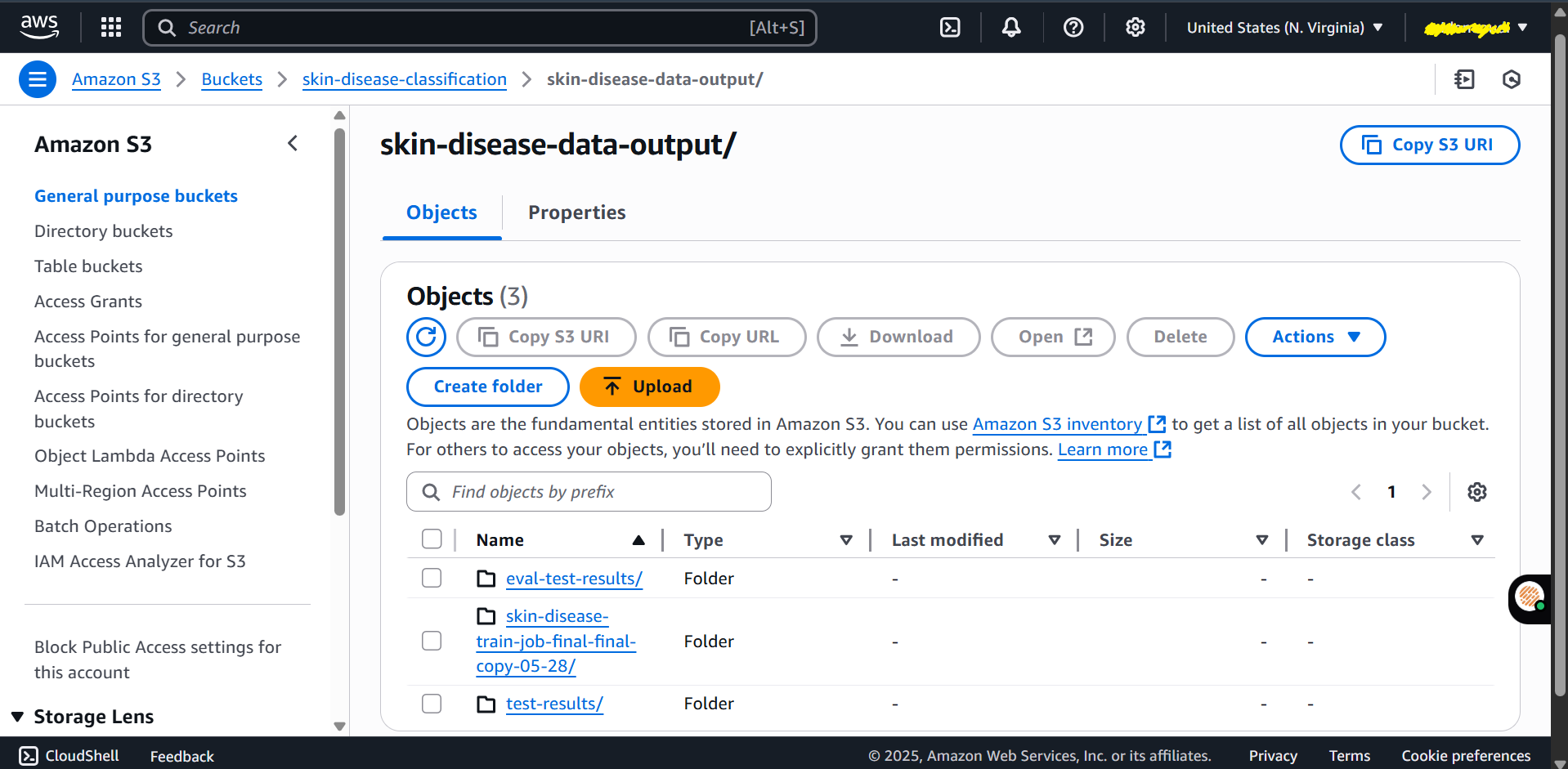1568x769 pixels.
Task: Open Directory buckets in sidebar
Action: tap(103, 231)
